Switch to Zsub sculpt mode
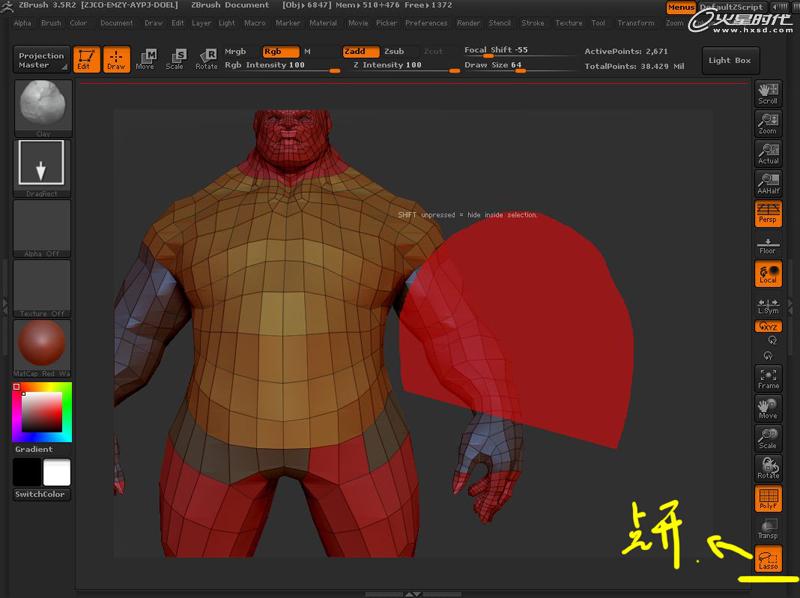Image resolution: width=800 pixels, height=598 pixels. pos(394,52)
